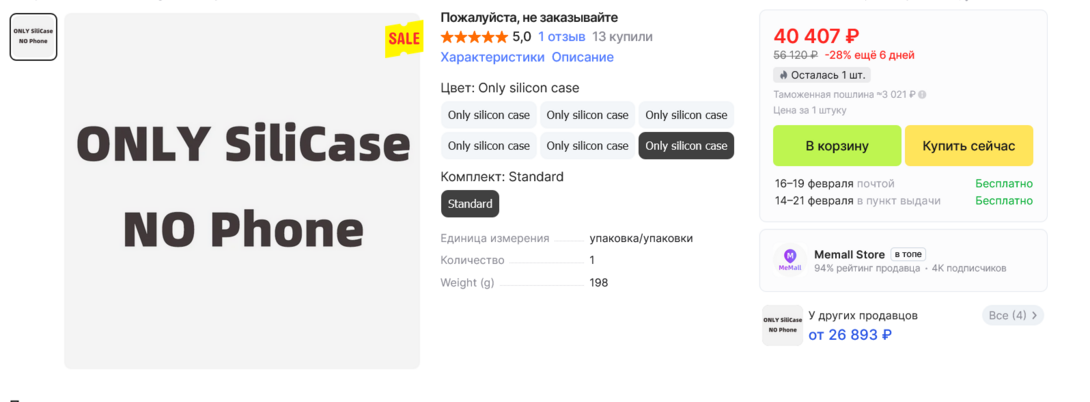Click the yellow SALE badge on image

click(x=404, y=39)
